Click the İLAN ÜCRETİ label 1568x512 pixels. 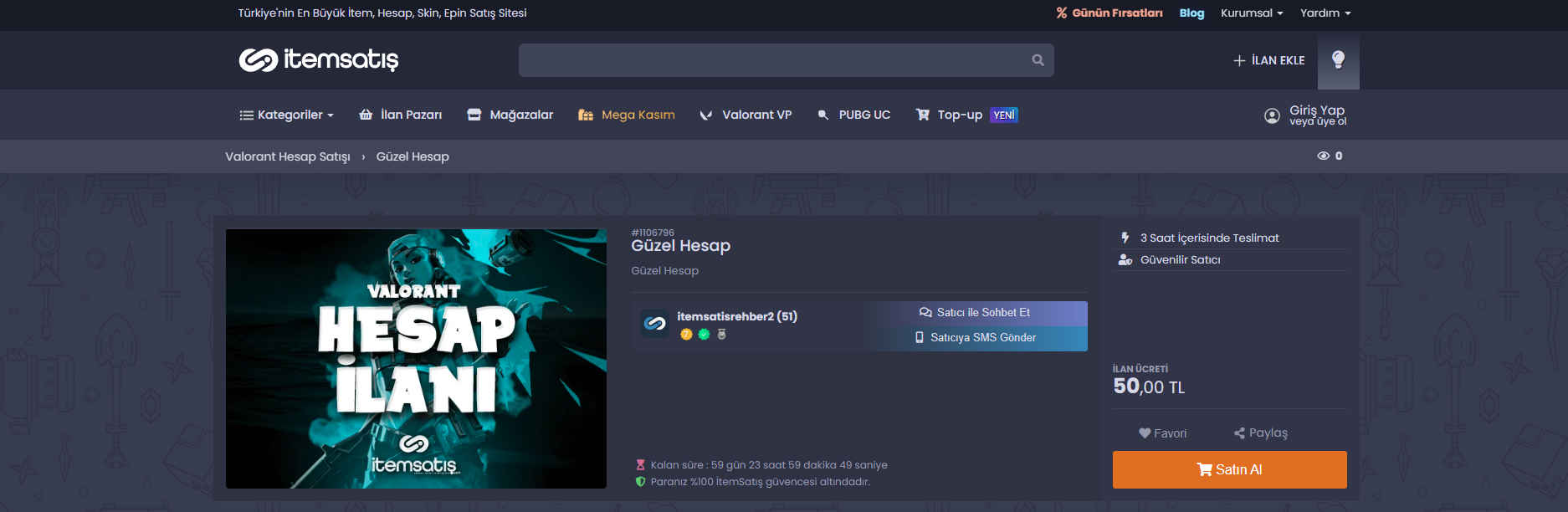click(x=1140, y=369)
